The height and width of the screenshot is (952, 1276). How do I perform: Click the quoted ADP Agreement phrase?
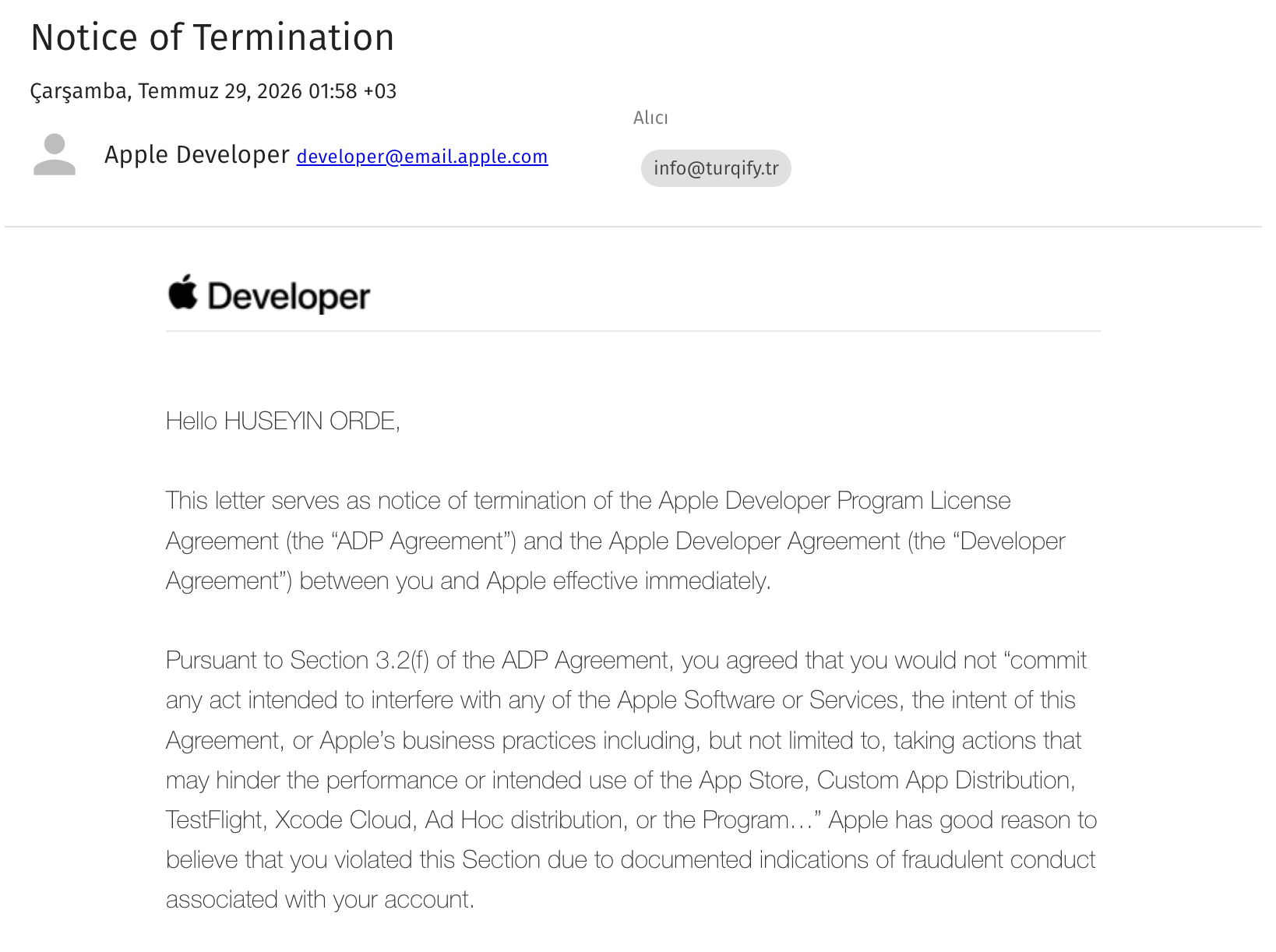[425, 541]
